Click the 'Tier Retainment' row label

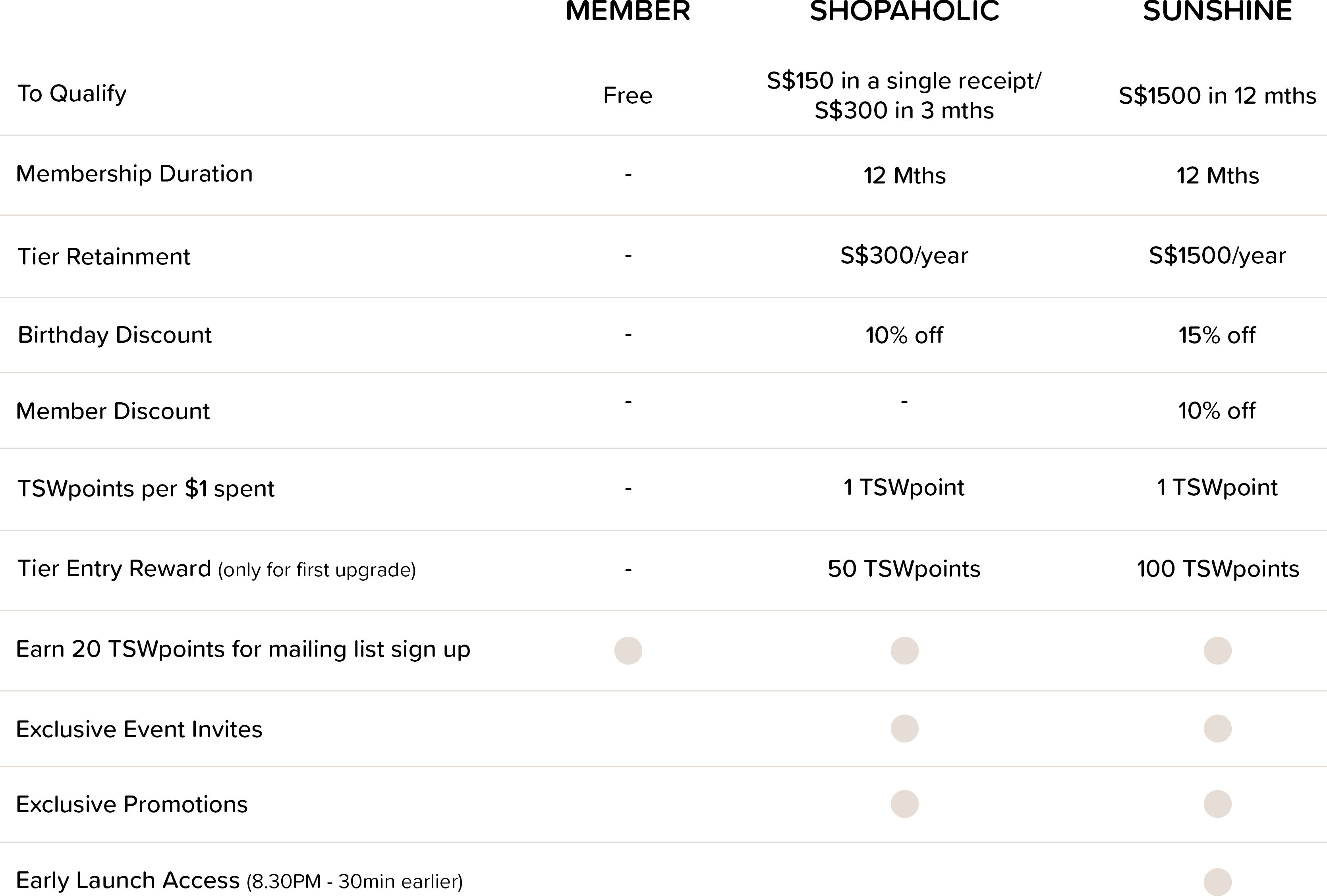[104, 257]
